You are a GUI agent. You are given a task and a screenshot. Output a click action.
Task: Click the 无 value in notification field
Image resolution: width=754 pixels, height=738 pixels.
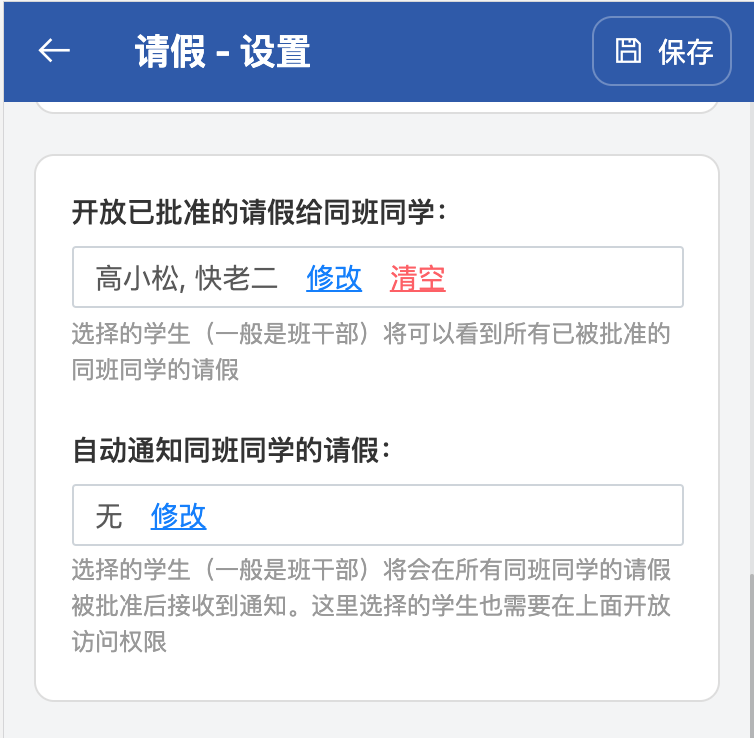108,516
